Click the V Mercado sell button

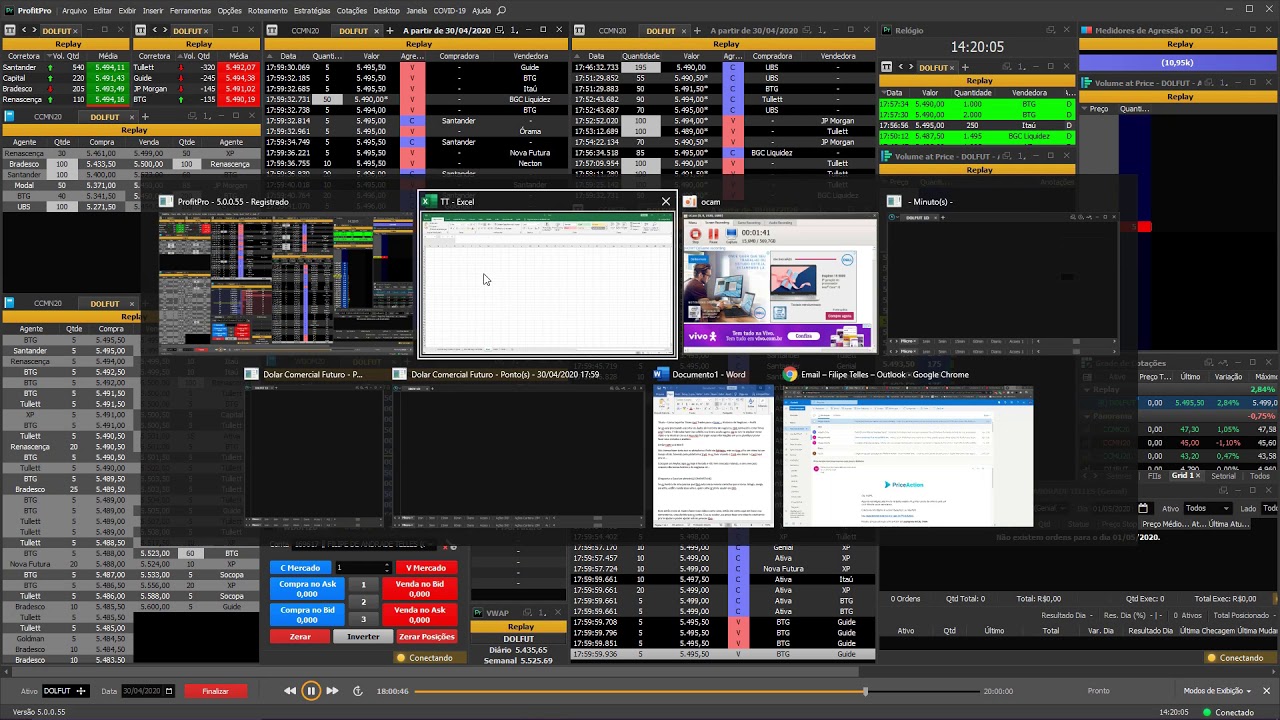tap(427, 568)
